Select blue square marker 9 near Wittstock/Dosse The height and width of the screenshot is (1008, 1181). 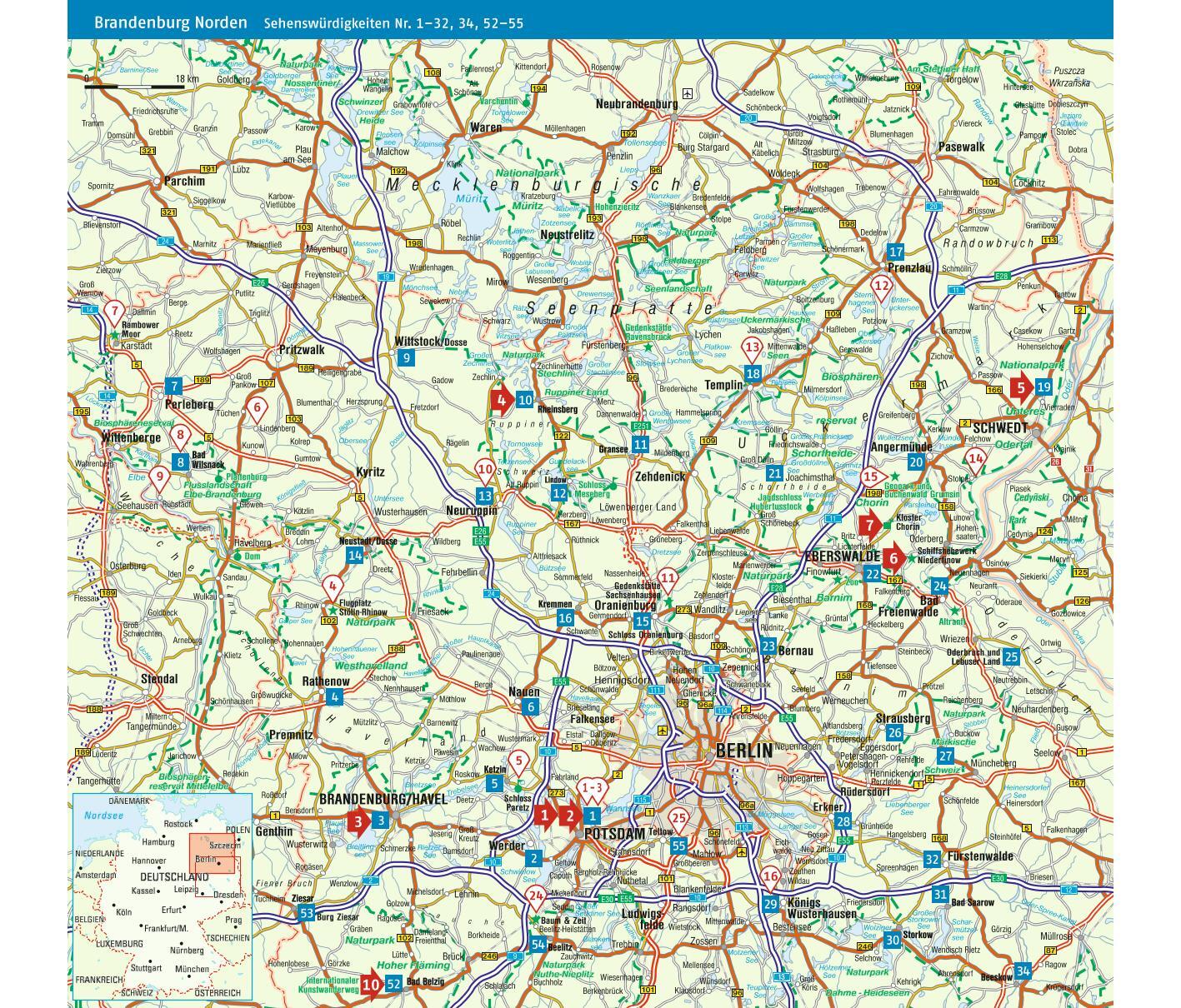(406, 358)
